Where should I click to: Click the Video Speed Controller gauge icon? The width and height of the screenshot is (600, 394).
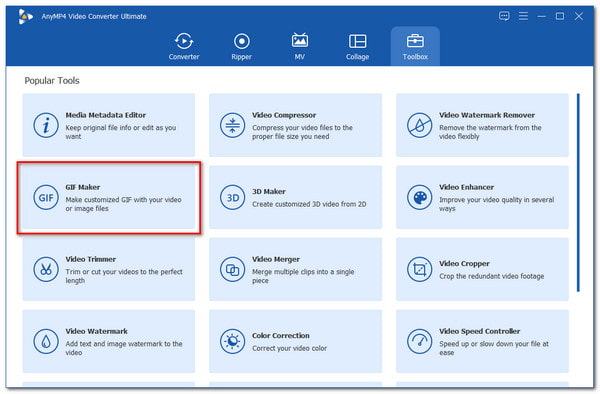click(x=419, y=341)
